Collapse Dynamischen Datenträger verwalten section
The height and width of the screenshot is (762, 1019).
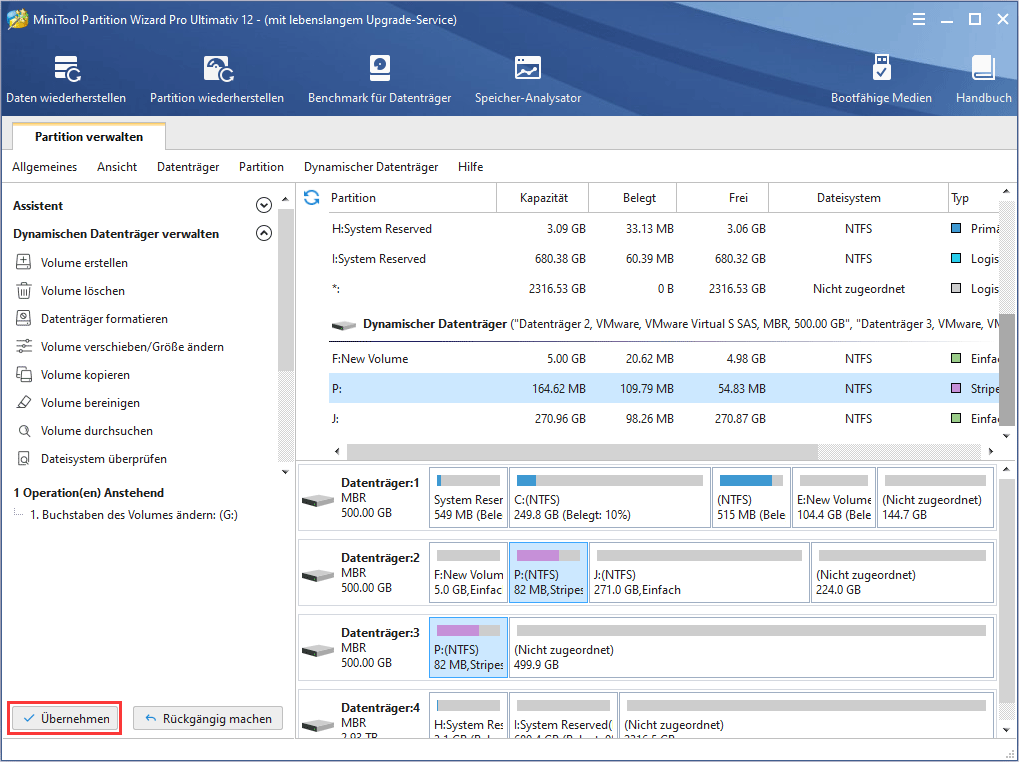pyautogui.click(x=264, y=233)
